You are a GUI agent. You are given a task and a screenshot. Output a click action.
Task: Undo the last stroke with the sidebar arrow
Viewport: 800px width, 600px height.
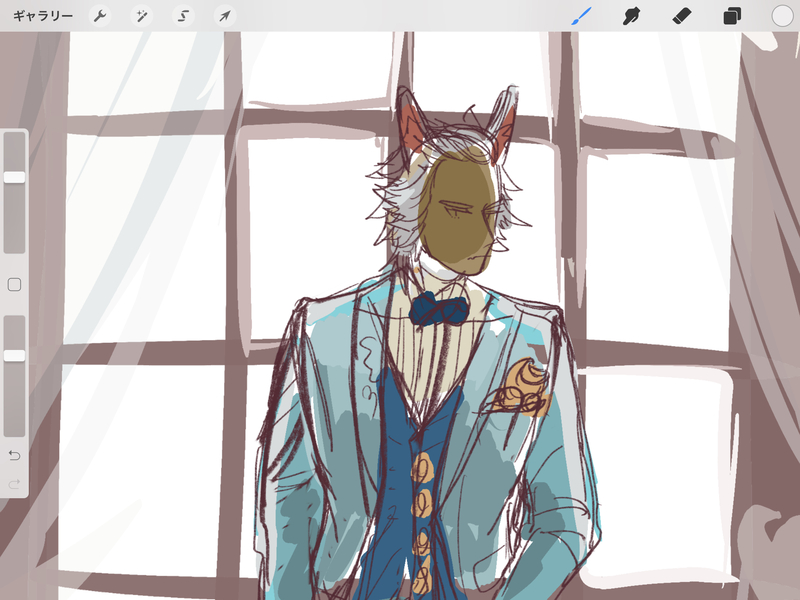(x=14, y=455)
